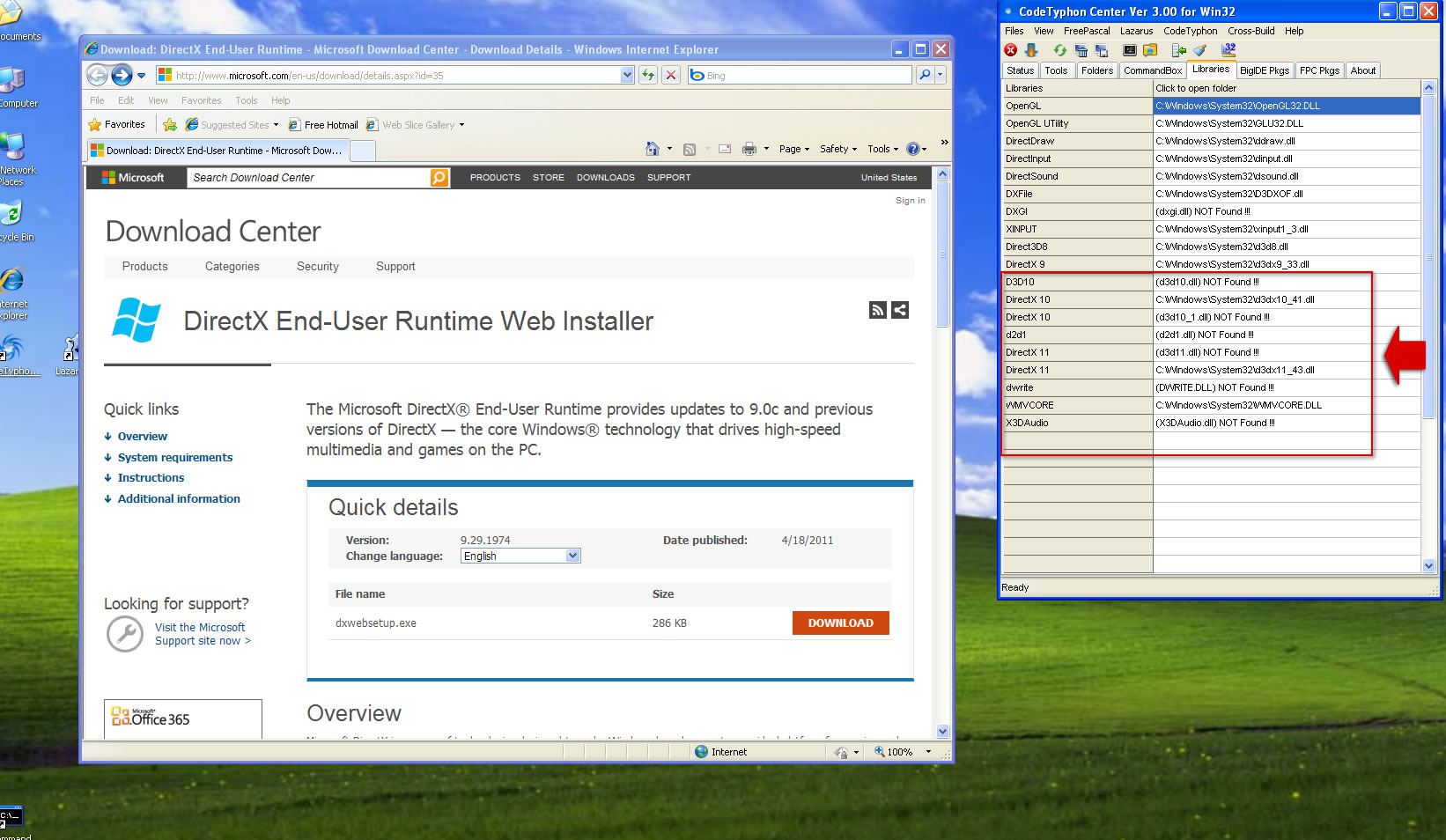Click the DirectSound library row label
Screen dimensions: 1446x840
(1078, 176)
